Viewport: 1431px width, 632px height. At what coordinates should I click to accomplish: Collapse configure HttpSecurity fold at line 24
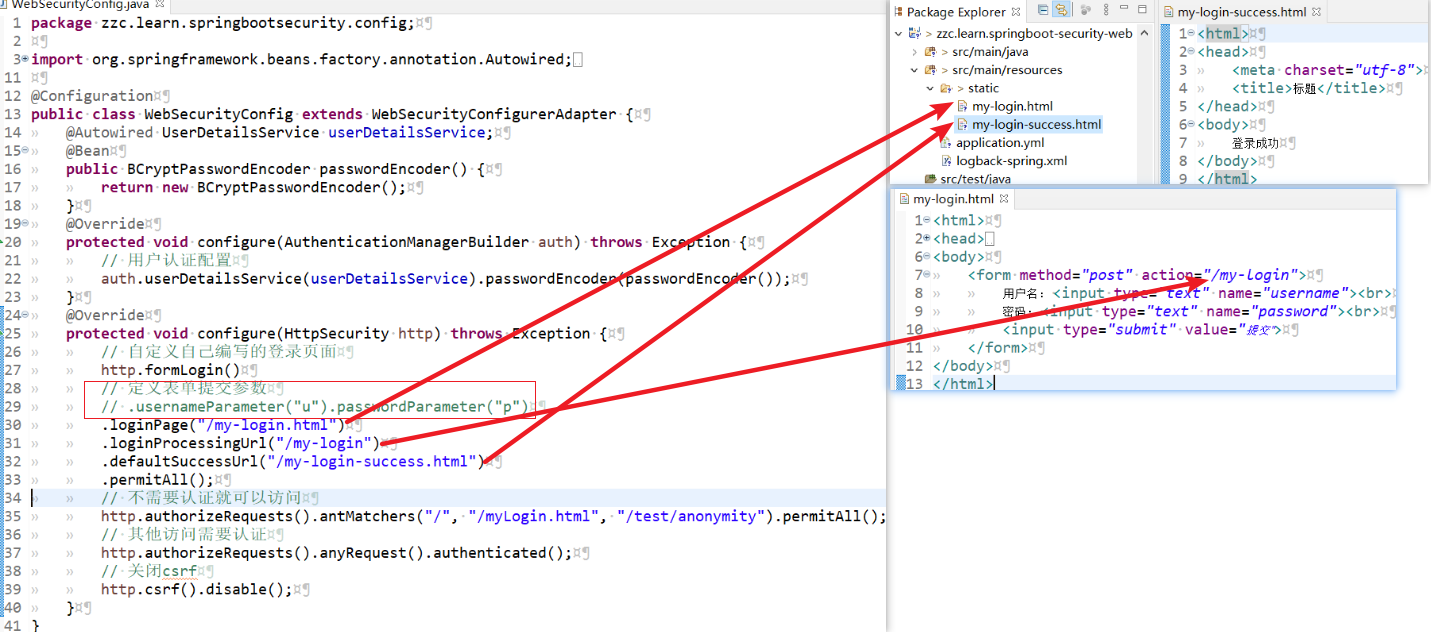(x=24, y=314)
